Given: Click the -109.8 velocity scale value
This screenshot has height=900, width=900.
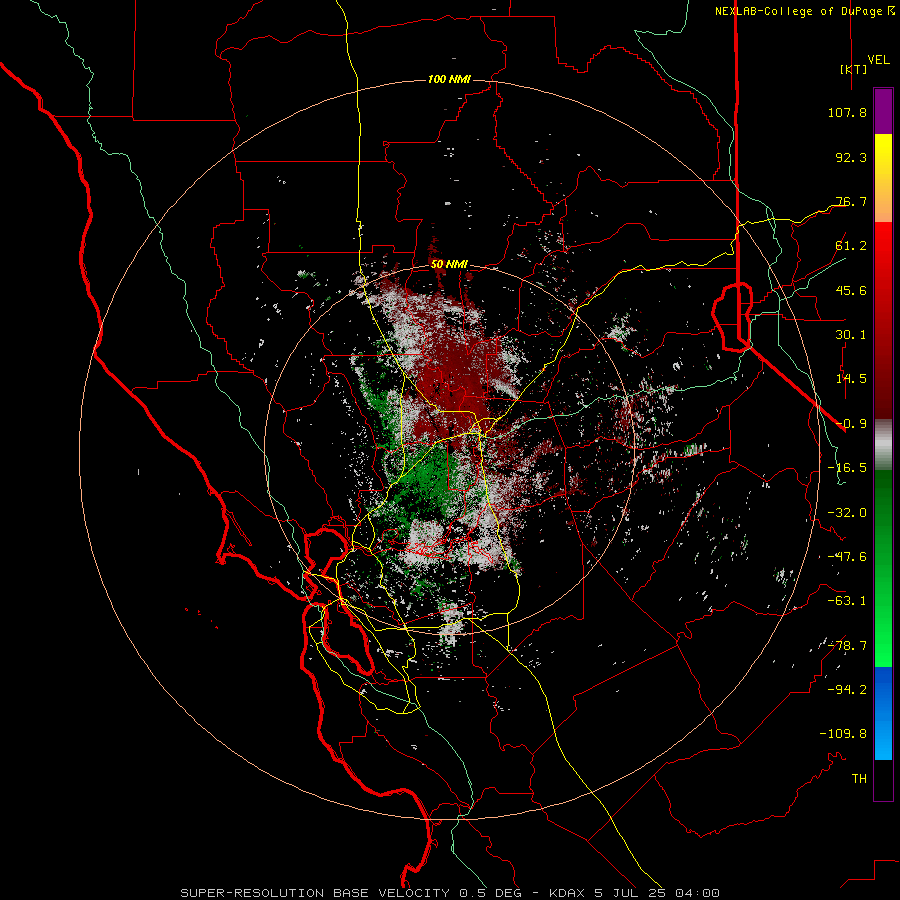Looking at the screenshot, I should [x=843, y=734].
